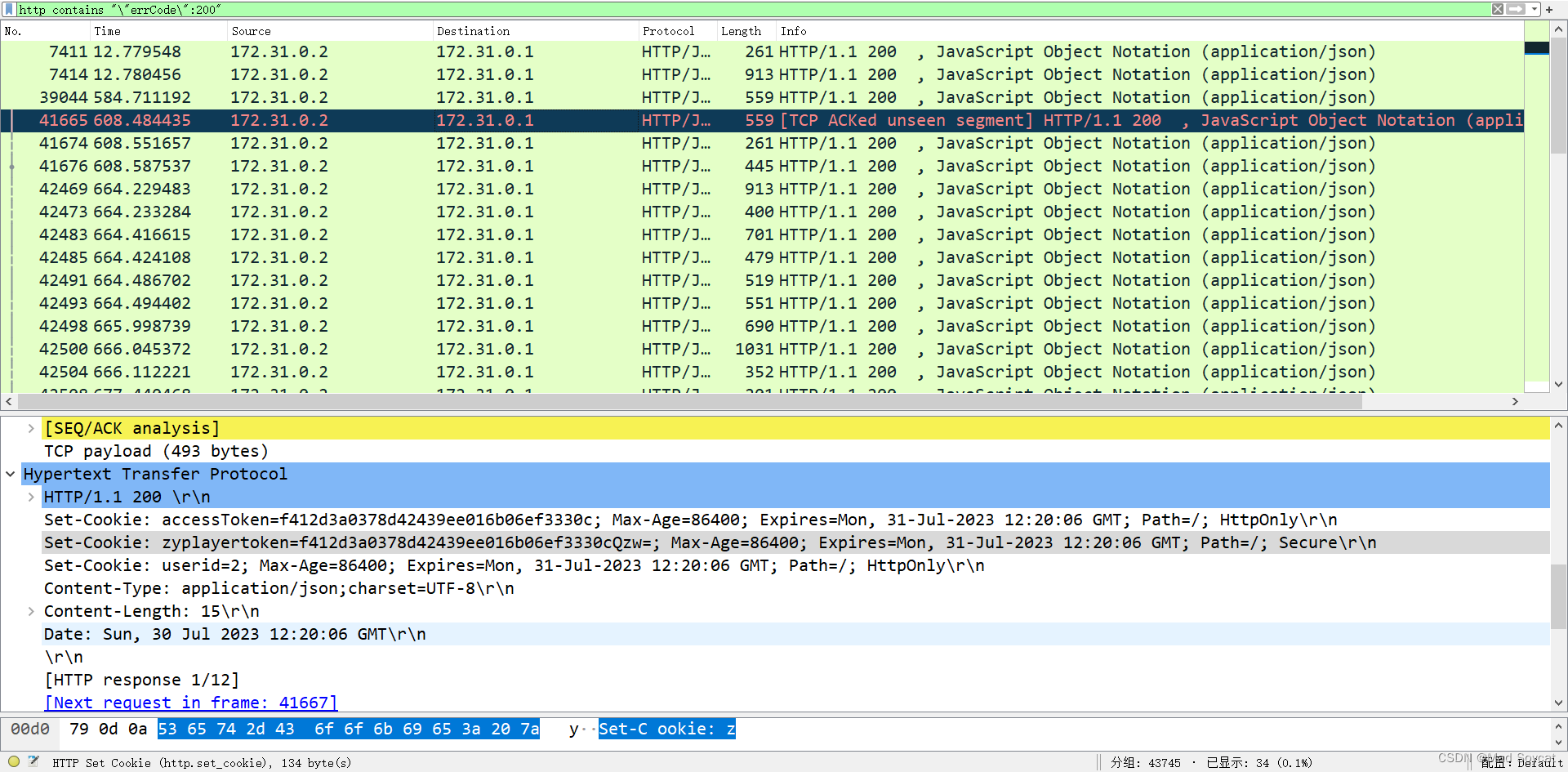1568x772 pixels.
Task: Select packet 39044 at time 584.711192
Action: click(x=762, y=97)
